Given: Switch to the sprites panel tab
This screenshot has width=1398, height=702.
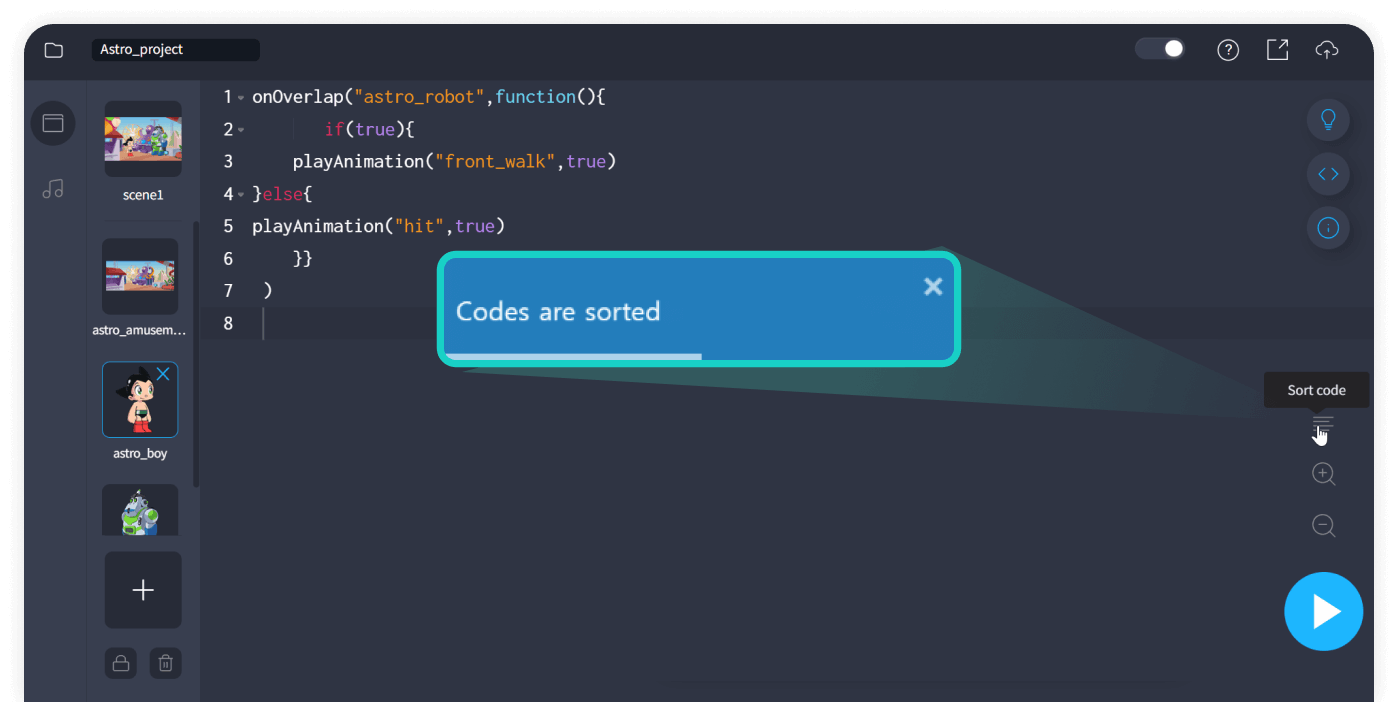Looking at the screenshot, I should pos(53,123).
